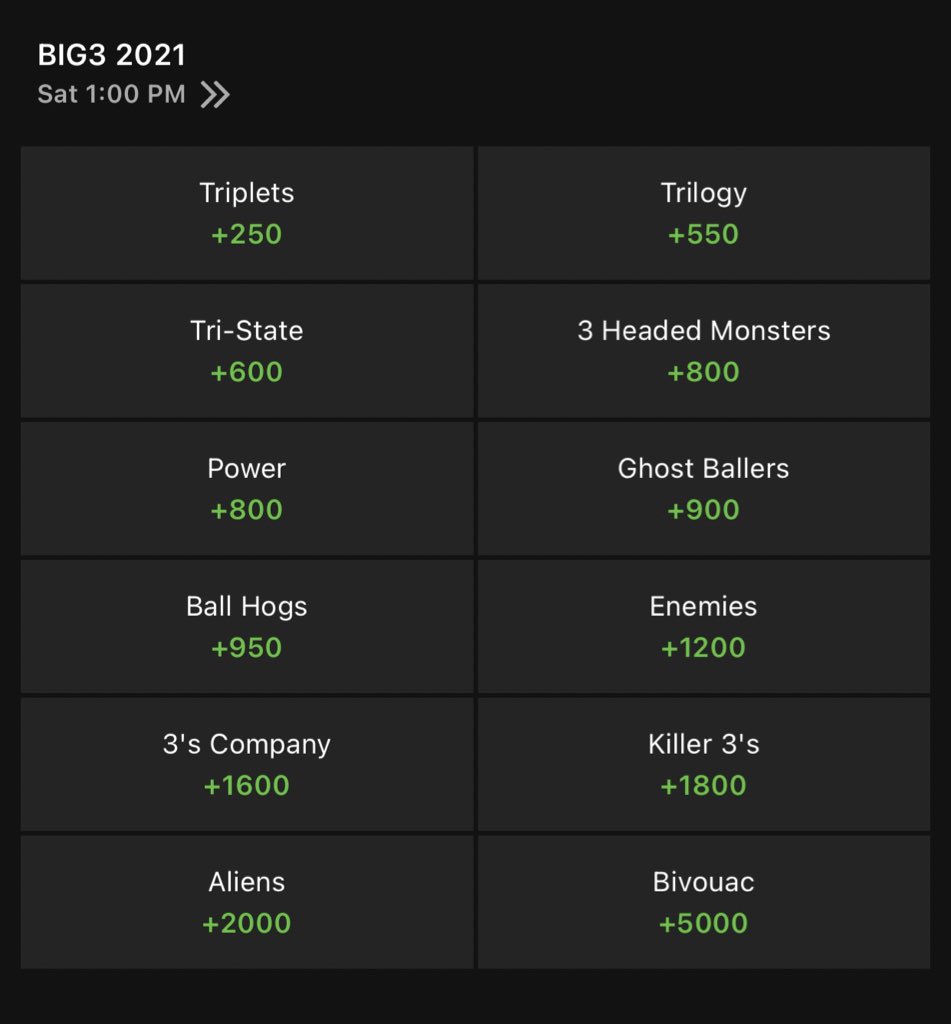Add Ball Hogs +950 to betslip
951x1024 pixels.
click(x=247, y=626)
